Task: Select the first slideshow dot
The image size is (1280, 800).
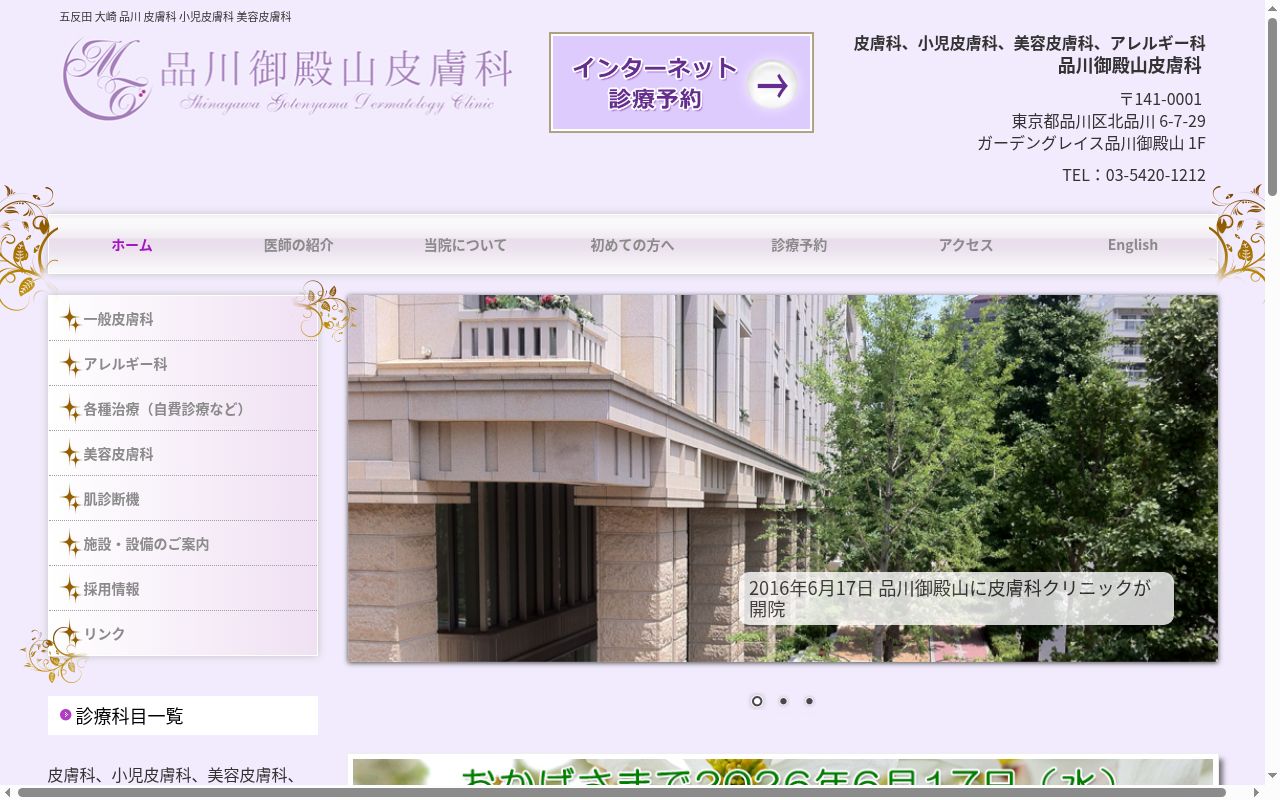Action: (757, 701)
